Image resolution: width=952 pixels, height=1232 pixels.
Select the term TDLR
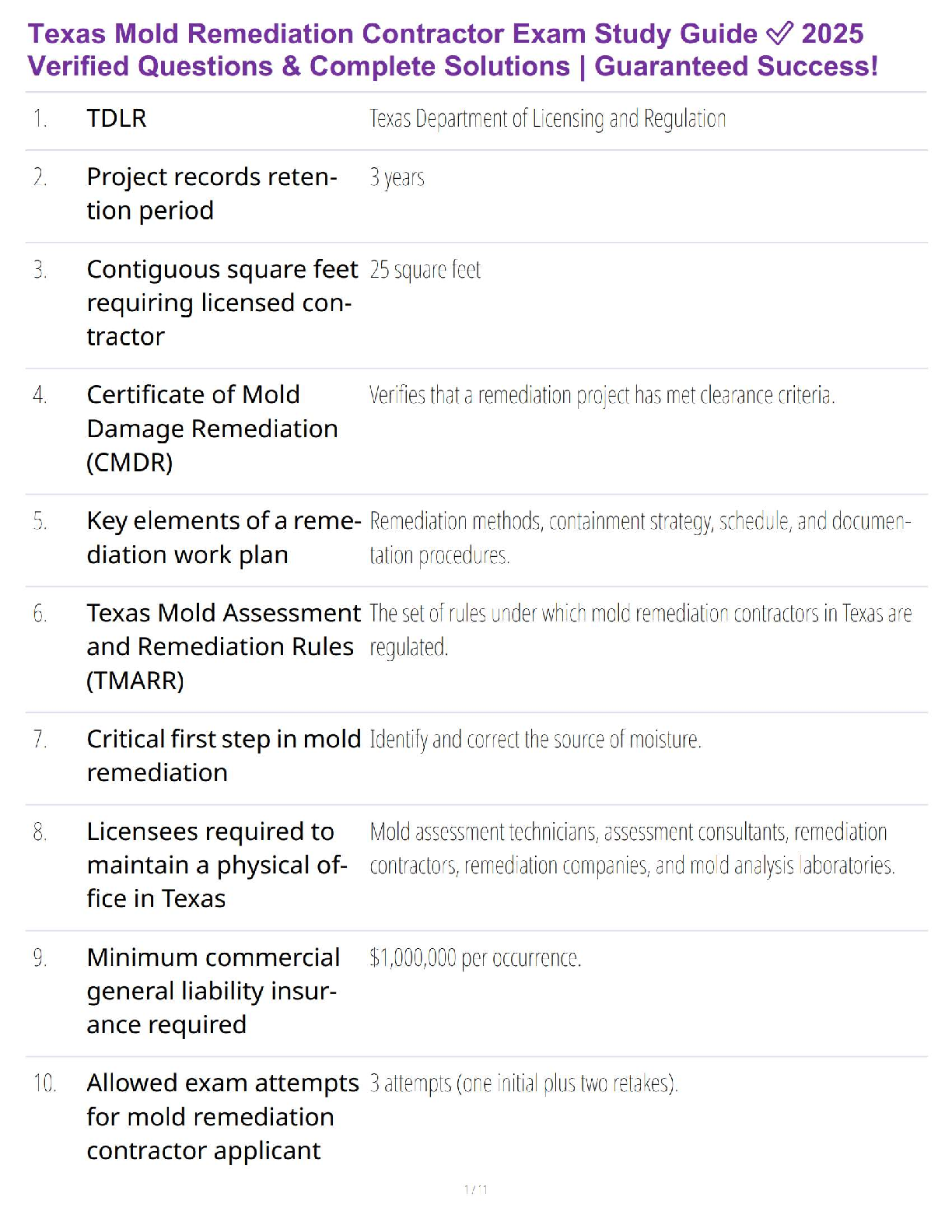tap(117, 118)
